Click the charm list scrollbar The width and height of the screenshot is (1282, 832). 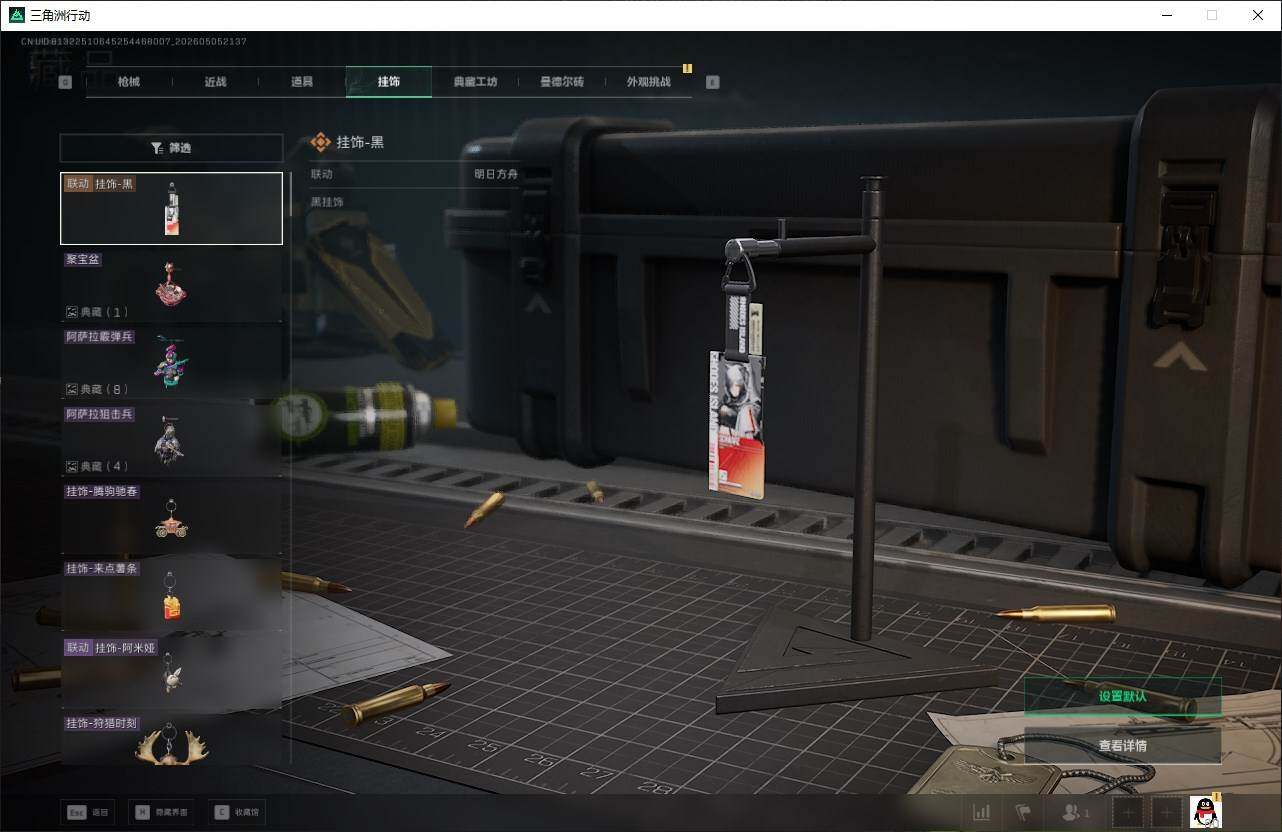point(291,193)
